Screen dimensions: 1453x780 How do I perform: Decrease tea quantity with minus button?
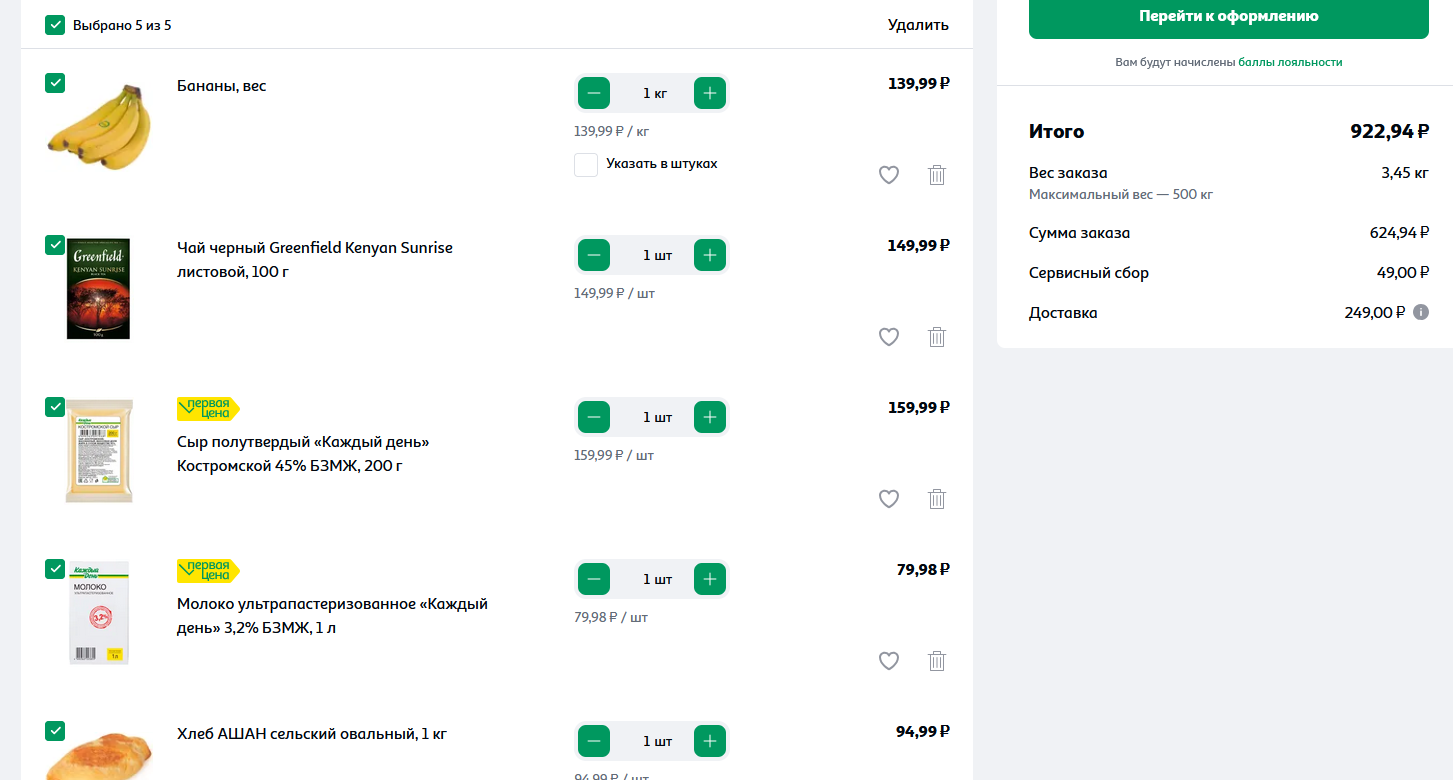[594, 255]
